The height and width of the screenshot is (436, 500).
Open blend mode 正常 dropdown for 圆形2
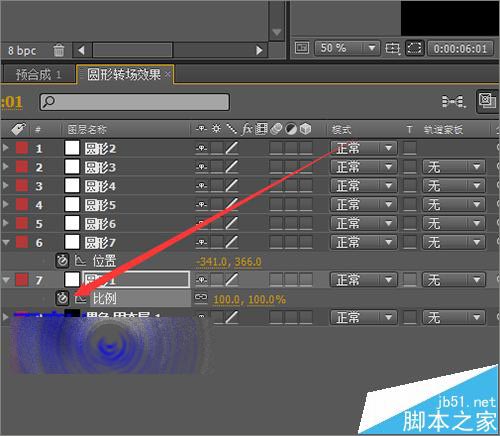364,148
